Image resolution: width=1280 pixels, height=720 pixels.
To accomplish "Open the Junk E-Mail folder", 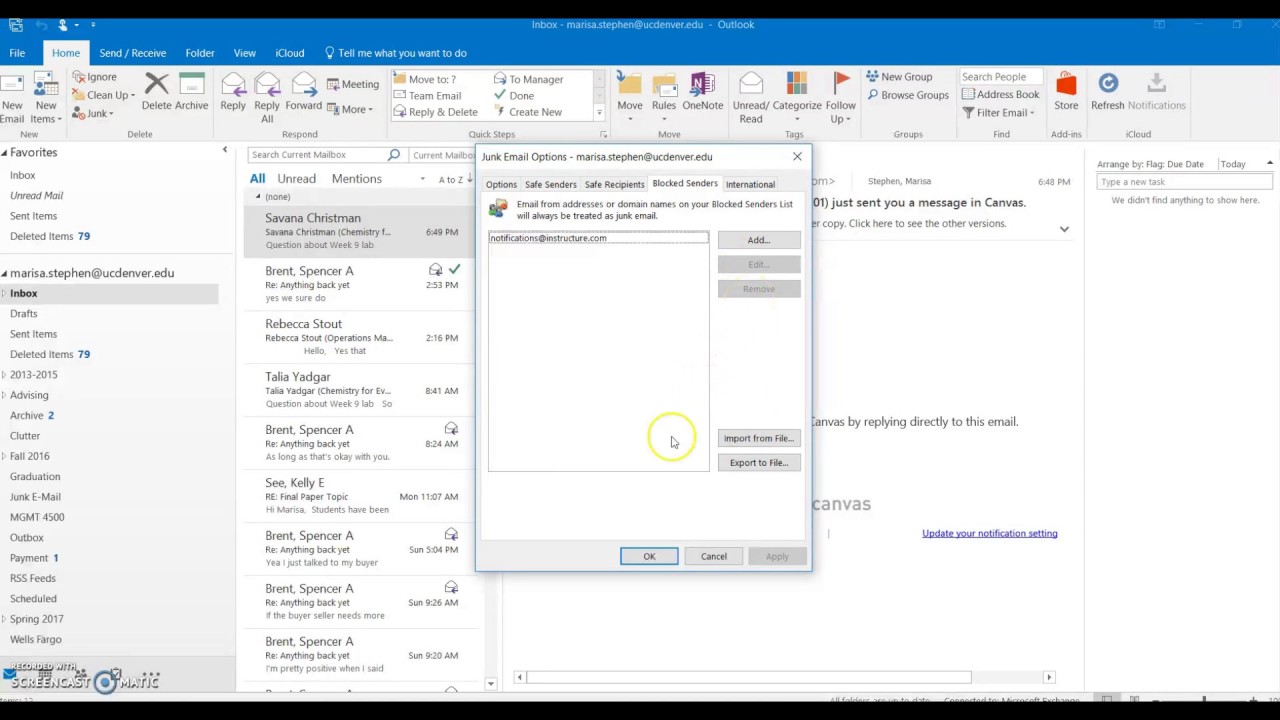I will (x=35, y=497).
